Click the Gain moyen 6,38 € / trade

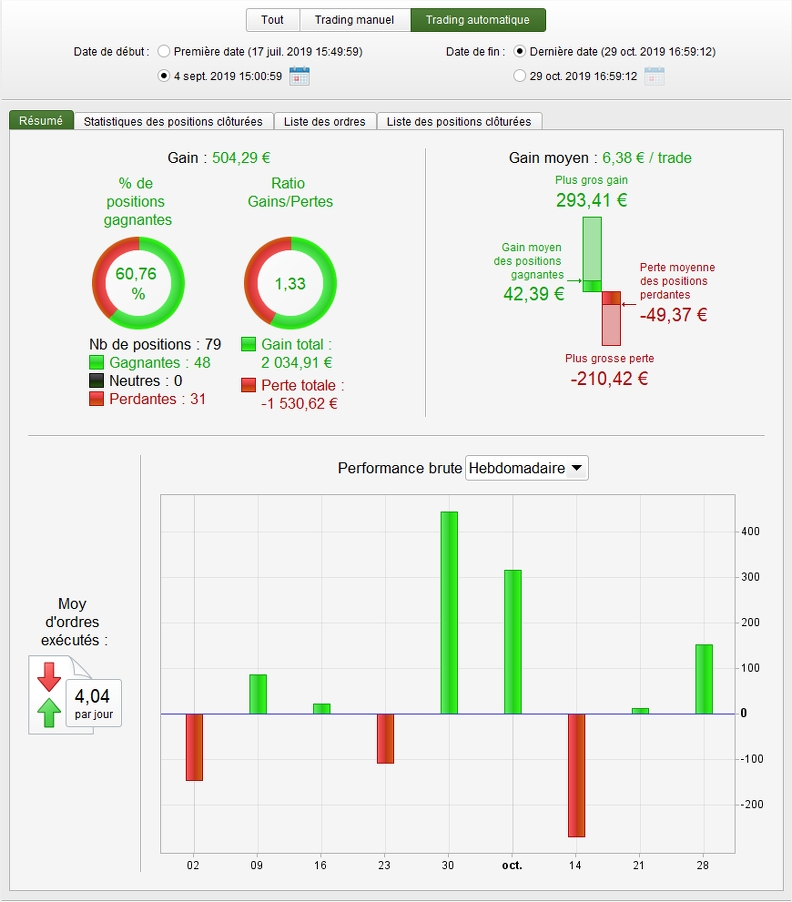click(600, 158)
